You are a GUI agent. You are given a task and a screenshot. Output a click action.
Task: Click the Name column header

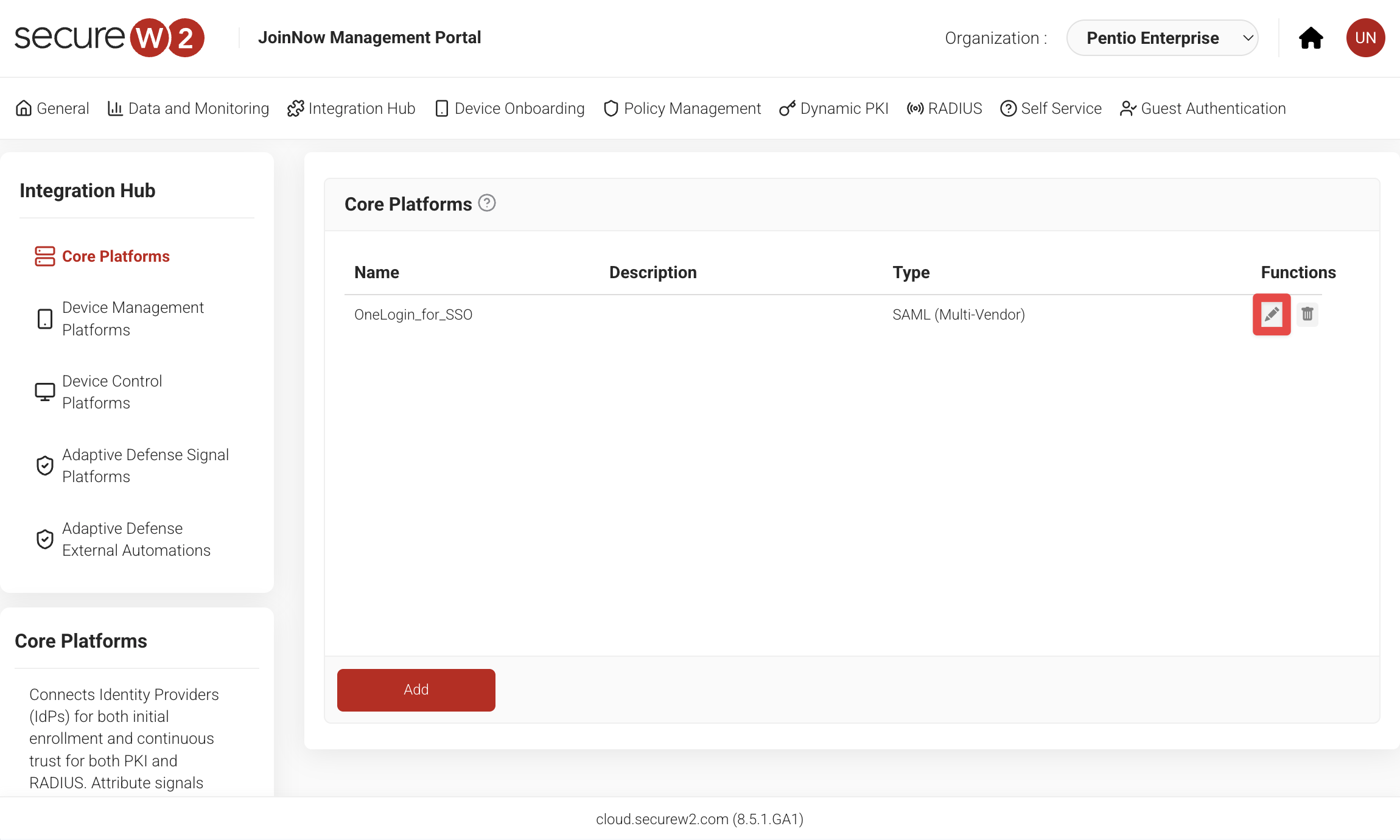point(377,272)
